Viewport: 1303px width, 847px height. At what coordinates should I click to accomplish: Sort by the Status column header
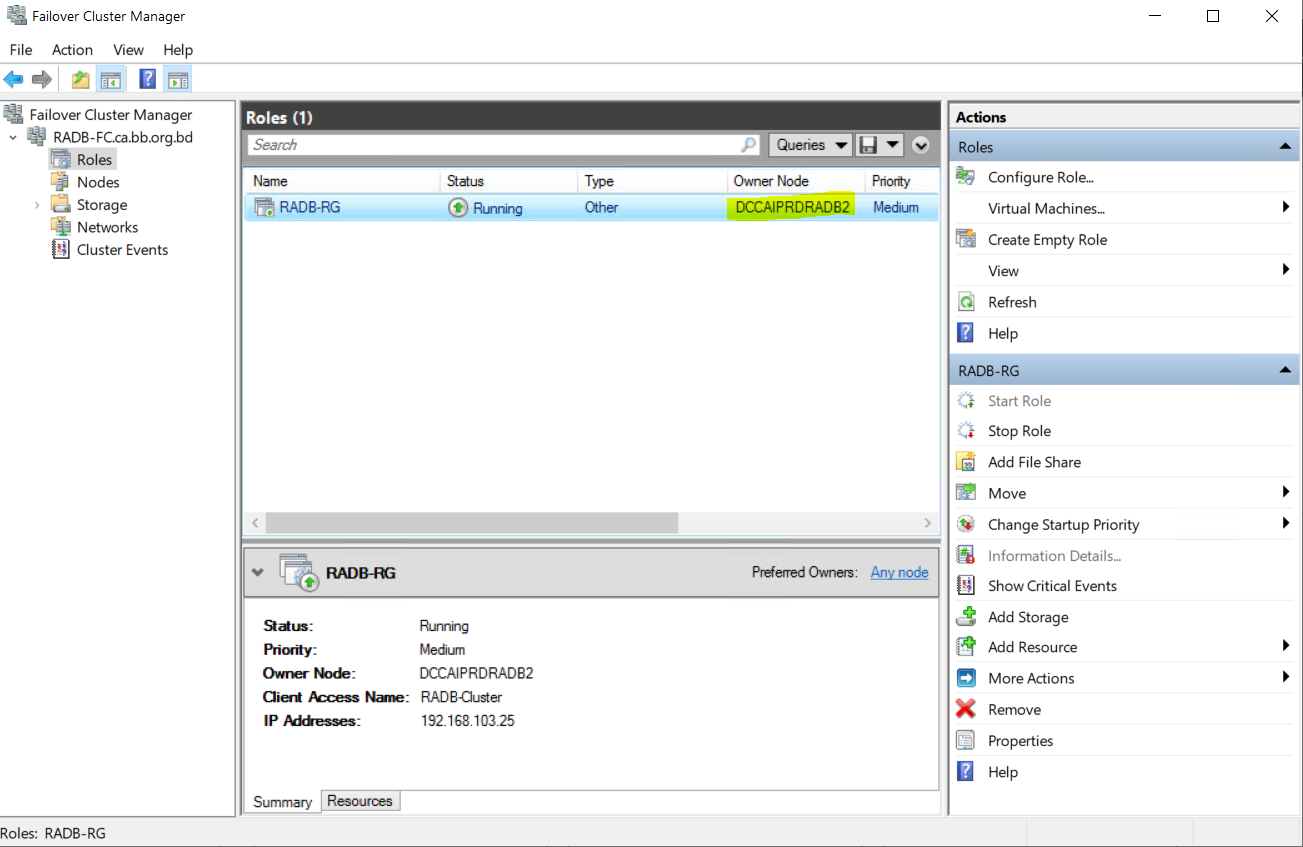coord(509,181)
